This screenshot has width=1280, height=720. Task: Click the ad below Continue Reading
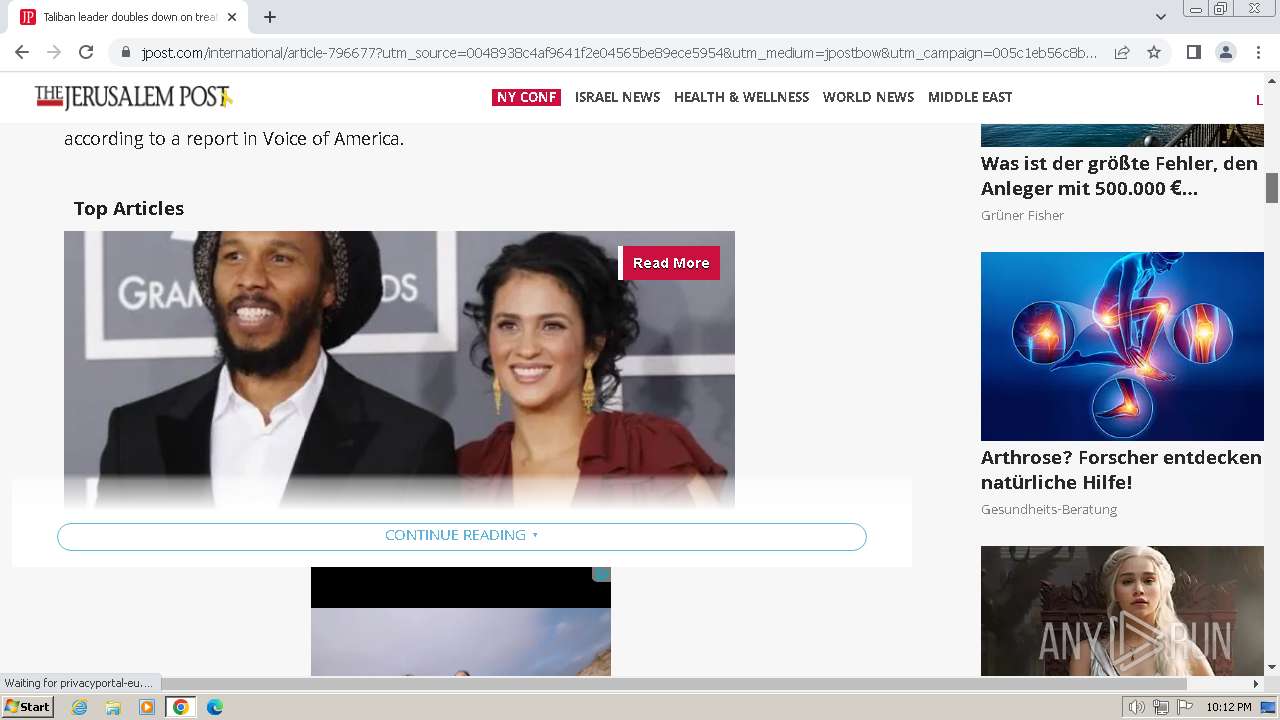click(461, 622)
